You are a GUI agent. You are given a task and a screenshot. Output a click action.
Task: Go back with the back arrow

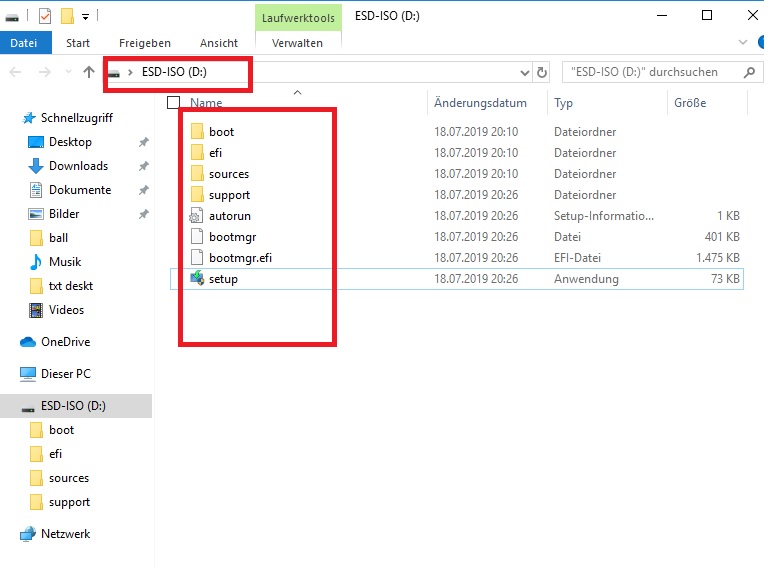pos(15,72)
